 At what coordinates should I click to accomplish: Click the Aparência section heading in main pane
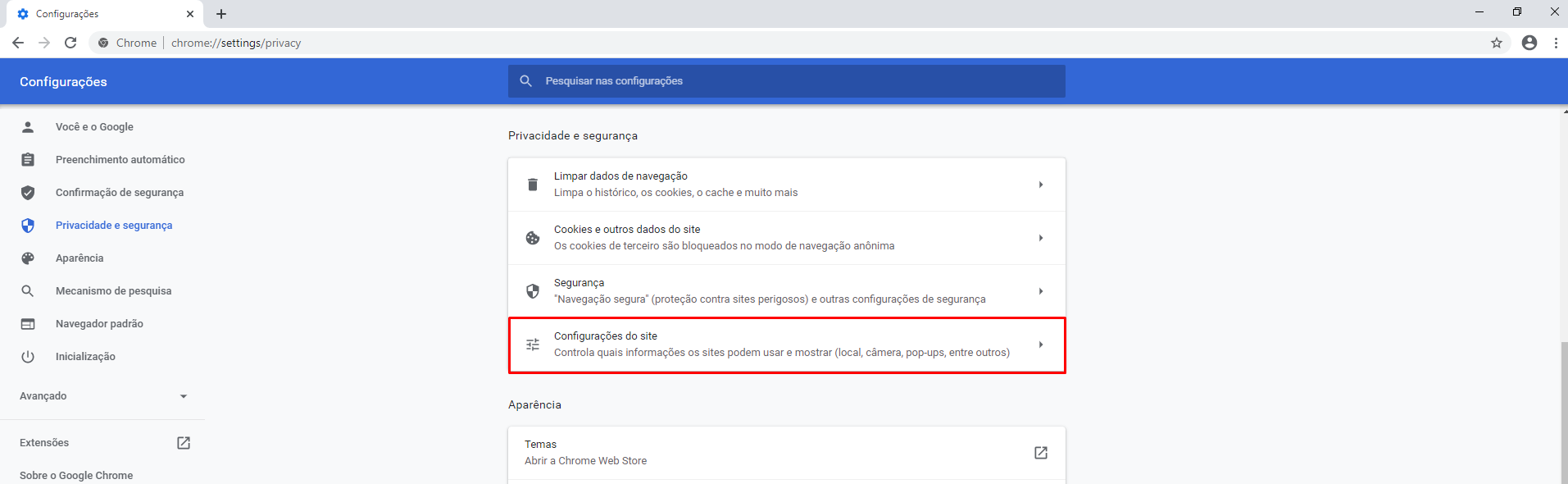coord(534,405)
